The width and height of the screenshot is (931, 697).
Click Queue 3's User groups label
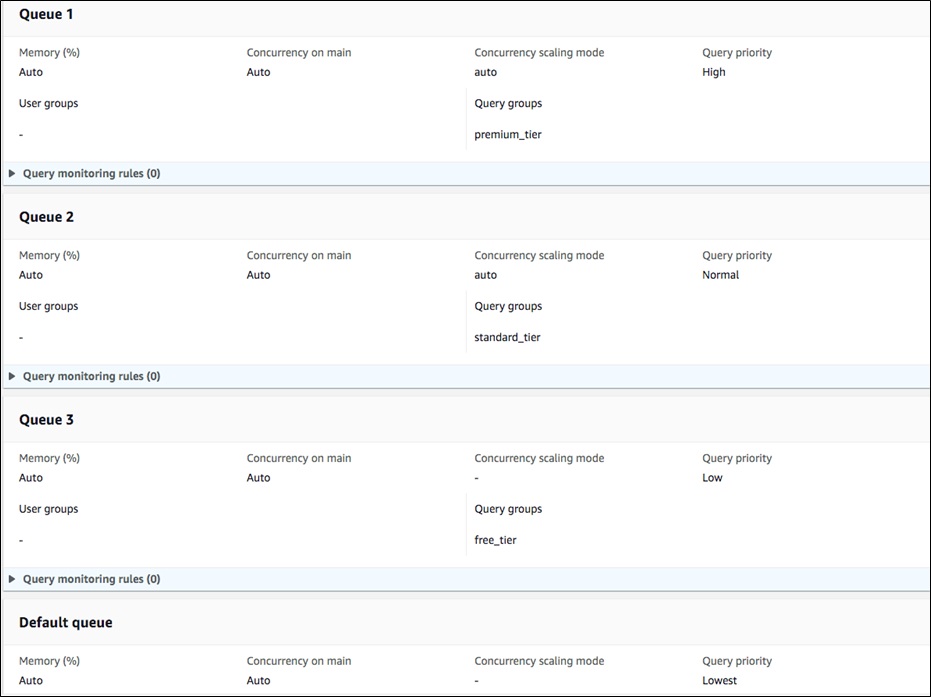(49, 509)
